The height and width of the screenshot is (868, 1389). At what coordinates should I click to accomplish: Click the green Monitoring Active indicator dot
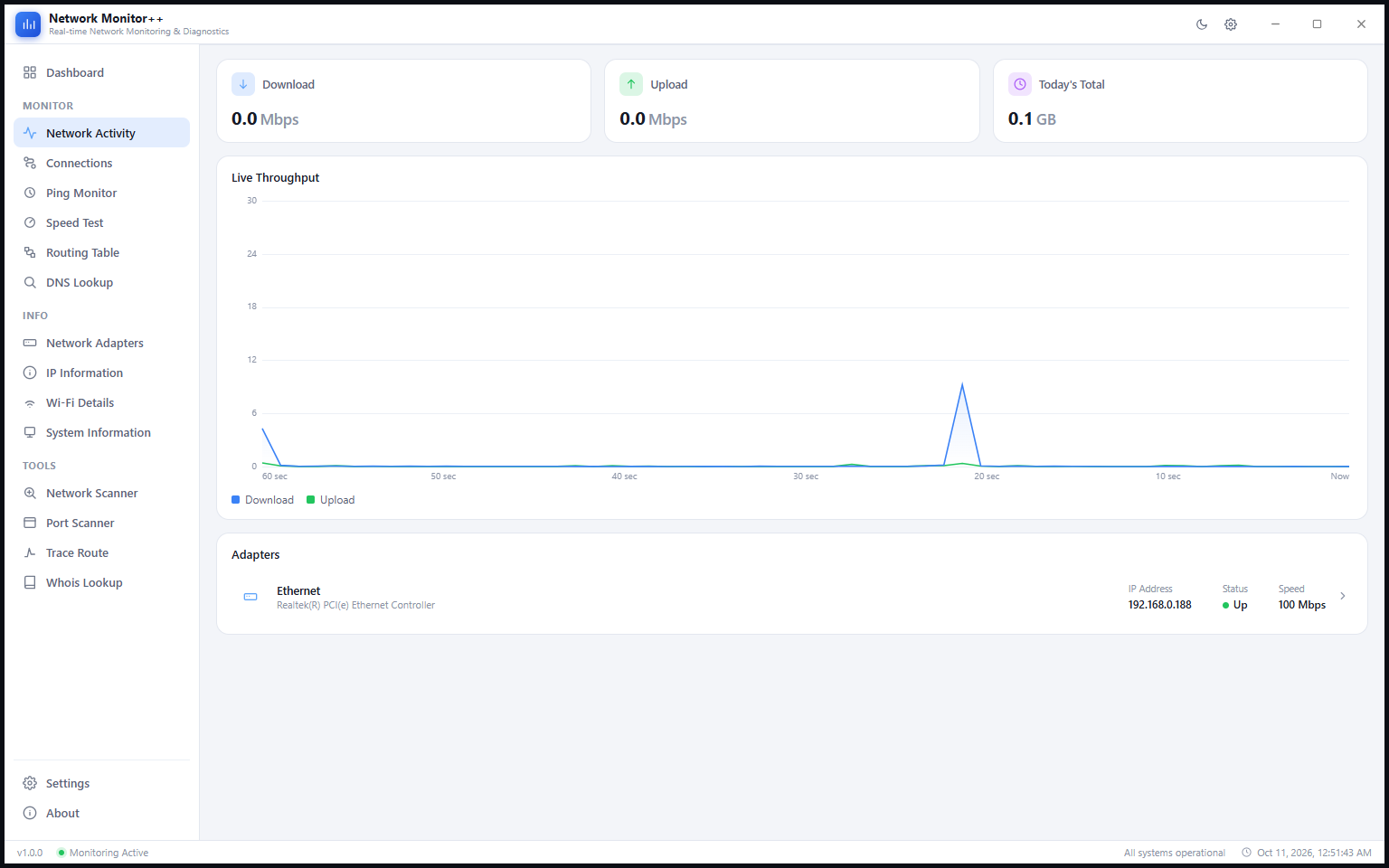(61, 853)
